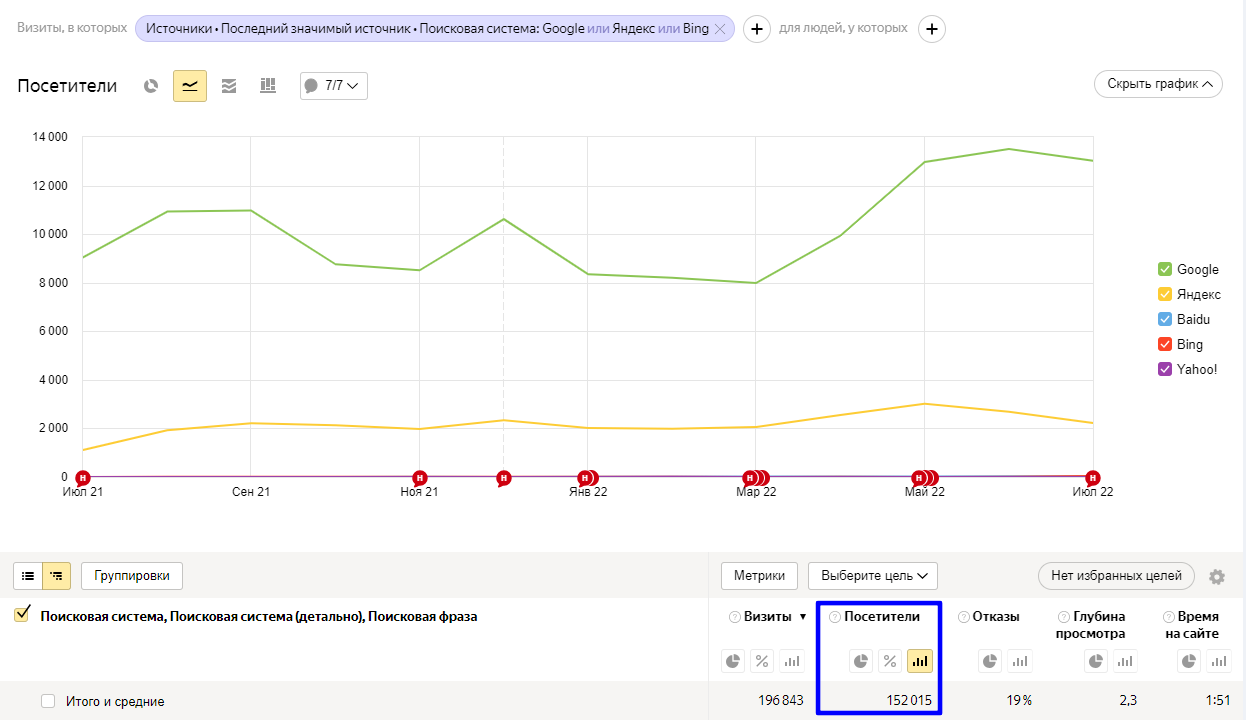Screen dimensions: 1246x720
Task: Select the bar column chart view
Action: pos(267,86)
